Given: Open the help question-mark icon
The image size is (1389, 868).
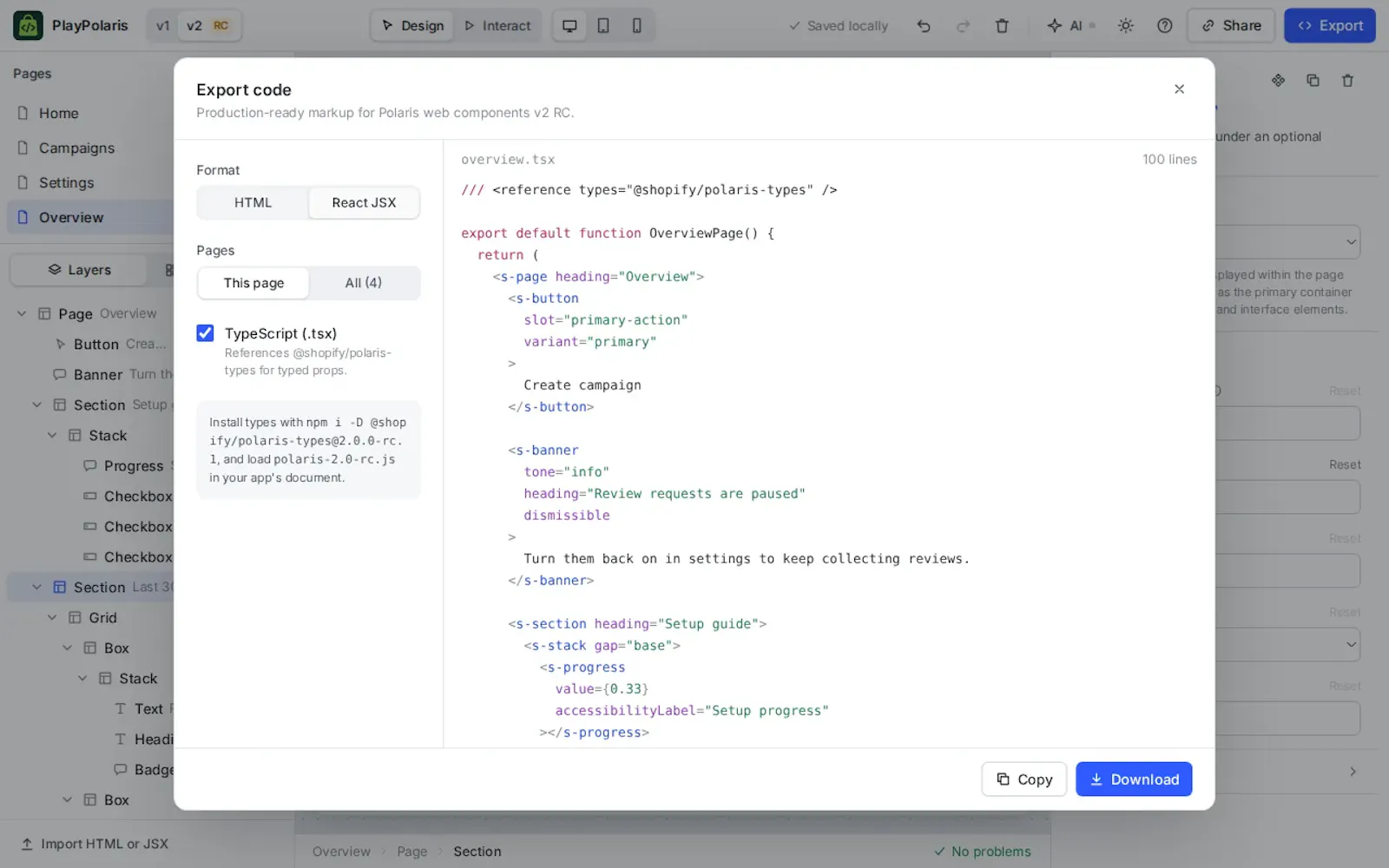Looking at the screenshot, I should tap(1165, 26).
